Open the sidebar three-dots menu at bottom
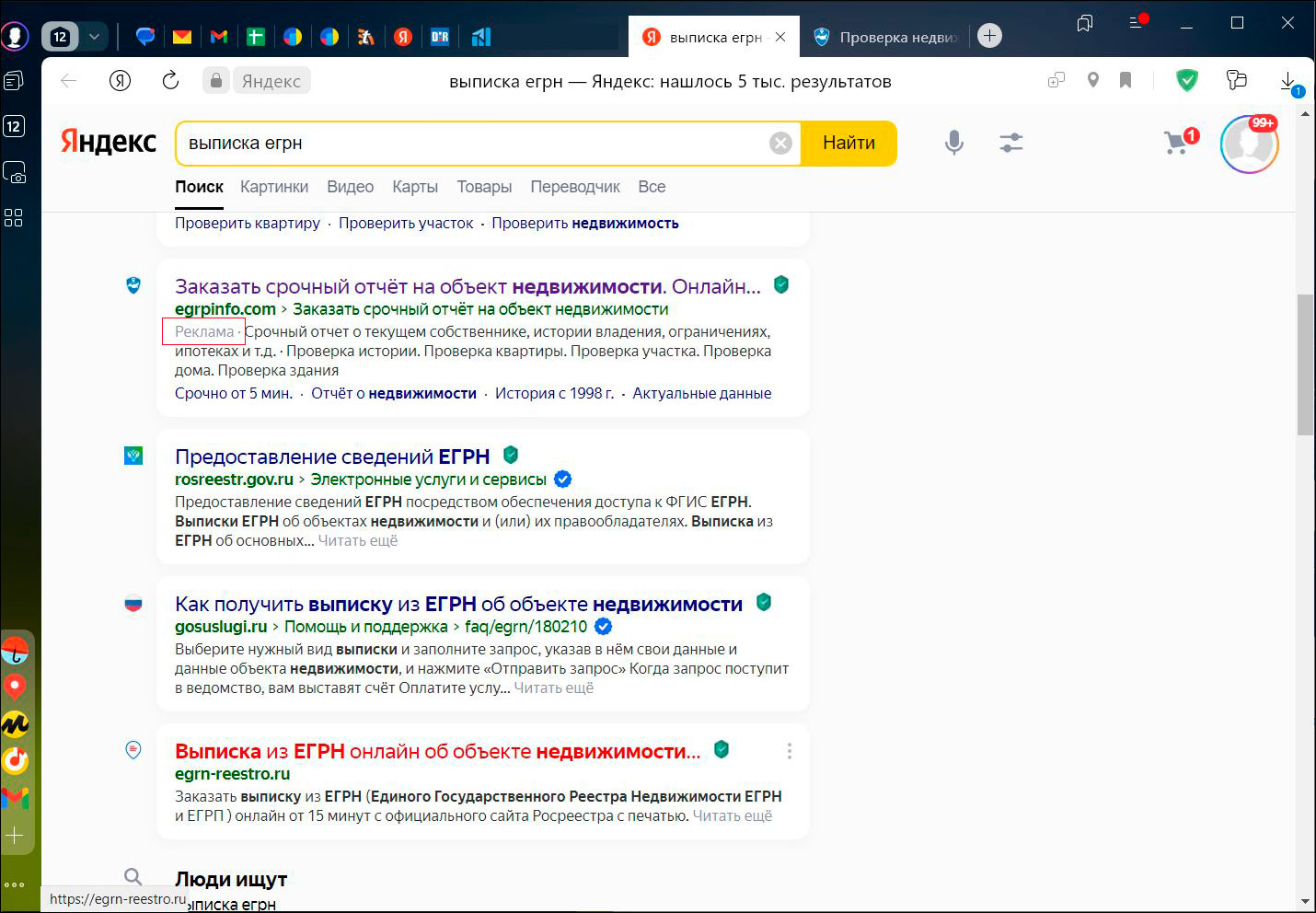 tap(16, 884)
